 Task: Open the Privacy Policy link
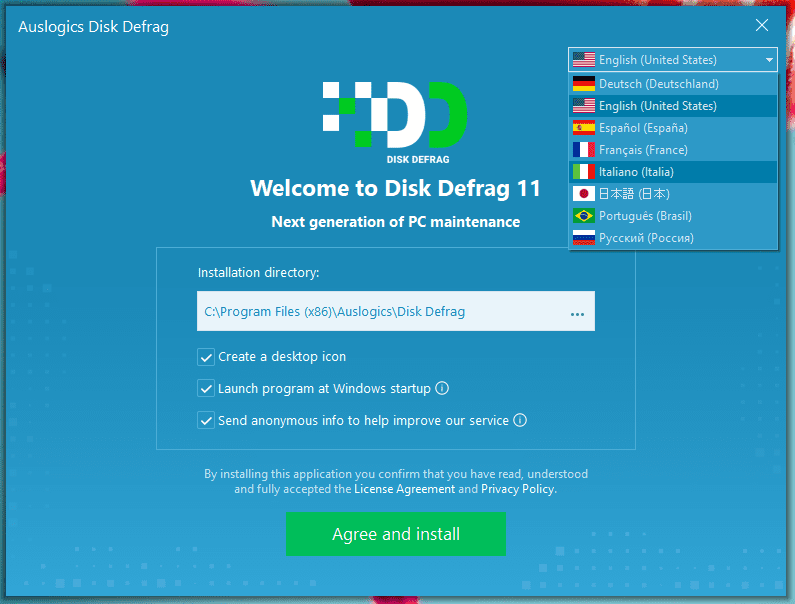point(517,489)
